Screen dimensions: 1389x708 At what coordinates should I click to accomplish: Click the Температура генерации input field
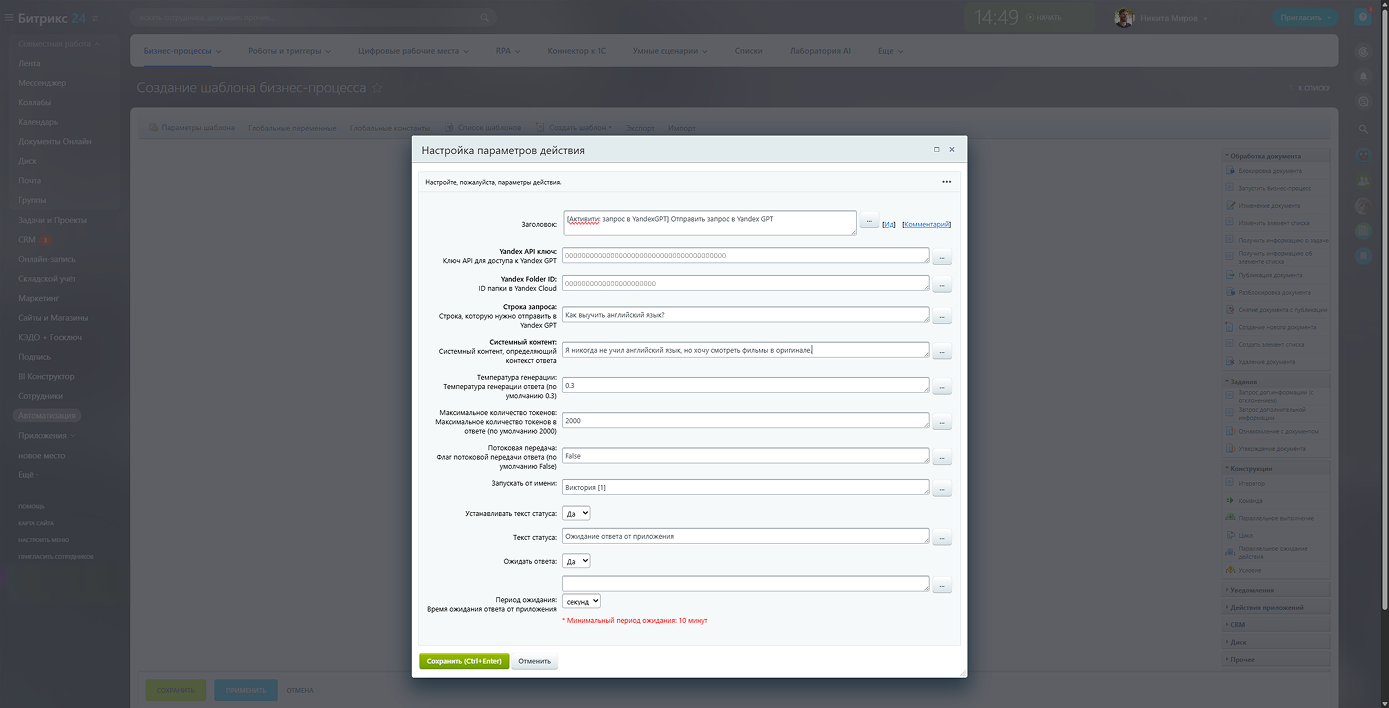[x=745, y=385]
